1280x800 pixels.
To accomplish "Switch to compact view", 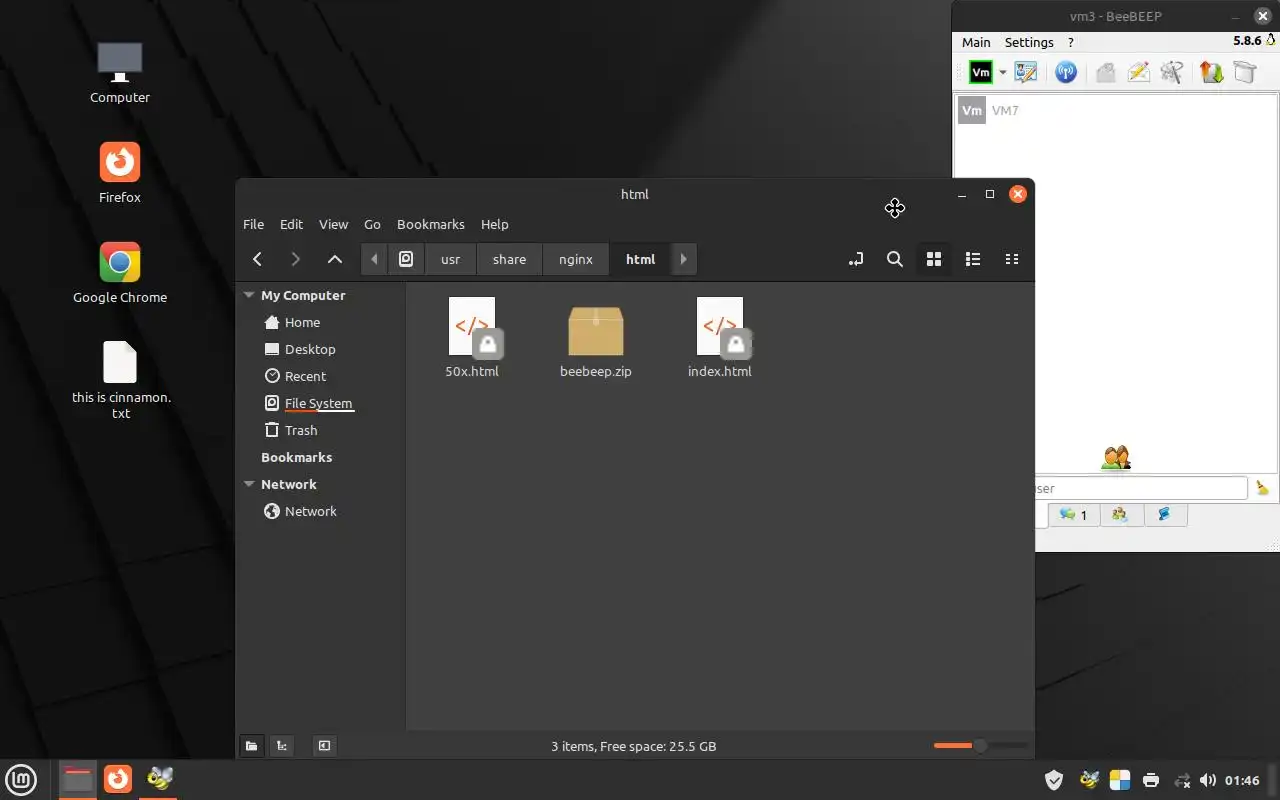I will tap(1012, 259).
